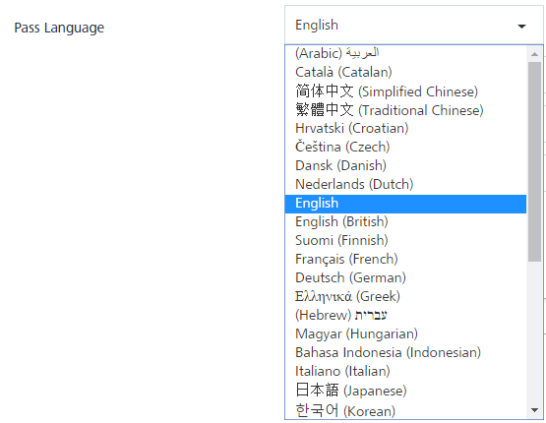The image size is (546, 423).
Task: Pick Nederlands (Dutch) option
Action: point(406,184)
